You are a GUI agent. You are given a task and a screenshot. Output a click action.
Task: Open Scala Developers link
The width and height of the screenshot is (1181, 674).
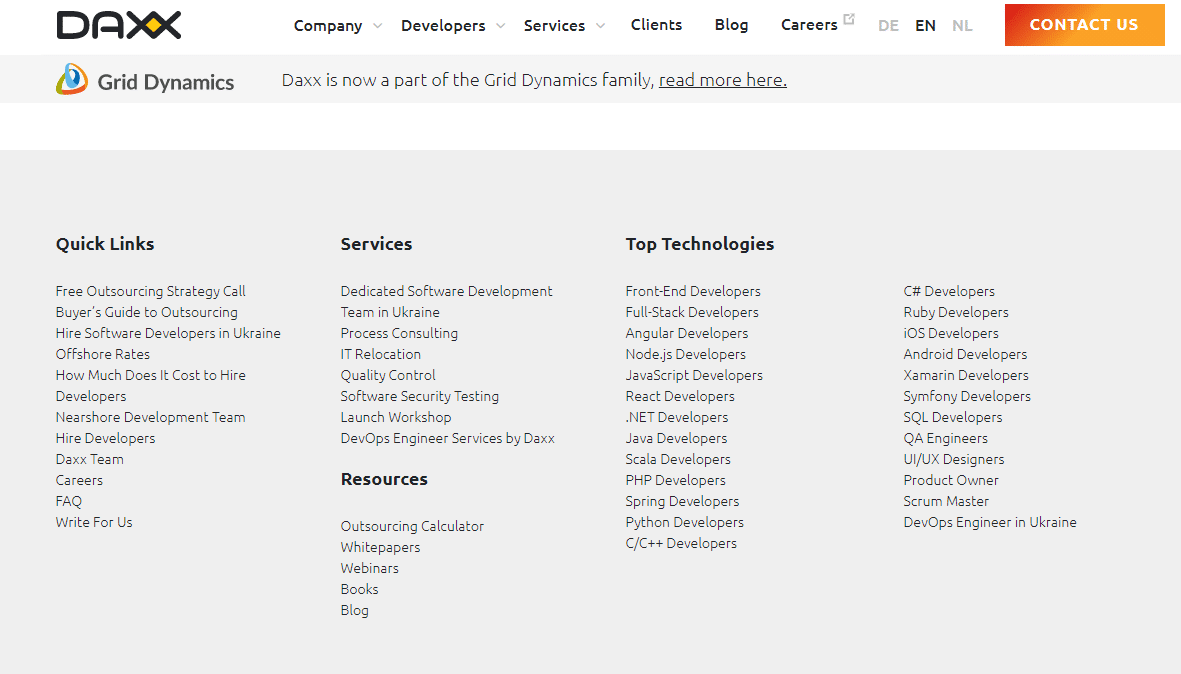click(x=678, y=459)
